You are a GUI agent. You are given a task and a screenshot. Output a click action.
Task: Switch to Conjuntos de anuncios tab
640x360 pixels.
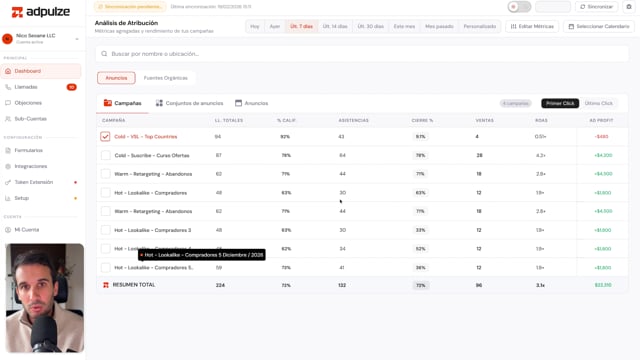[x=189, y=103]
